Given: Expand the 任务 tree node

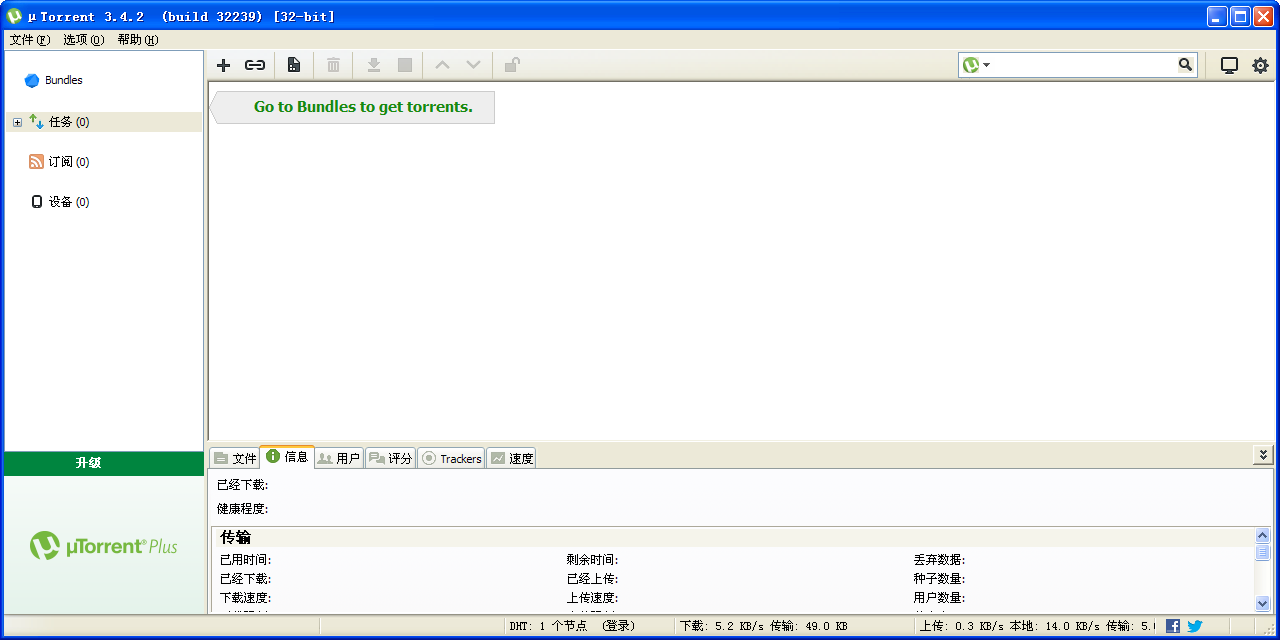Looking at the screenshot, I should (17, 122).
